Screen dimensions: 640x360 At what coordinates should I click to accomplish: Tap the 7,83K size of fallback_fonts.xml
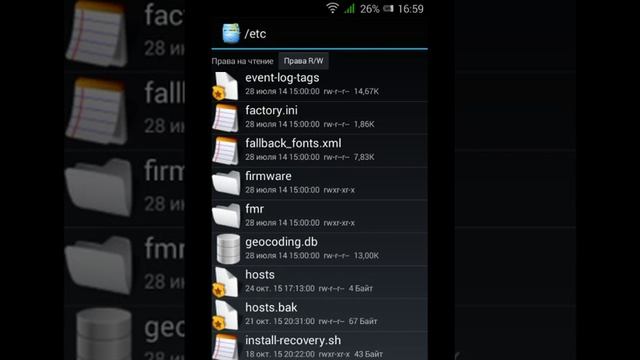pos(364,157)
